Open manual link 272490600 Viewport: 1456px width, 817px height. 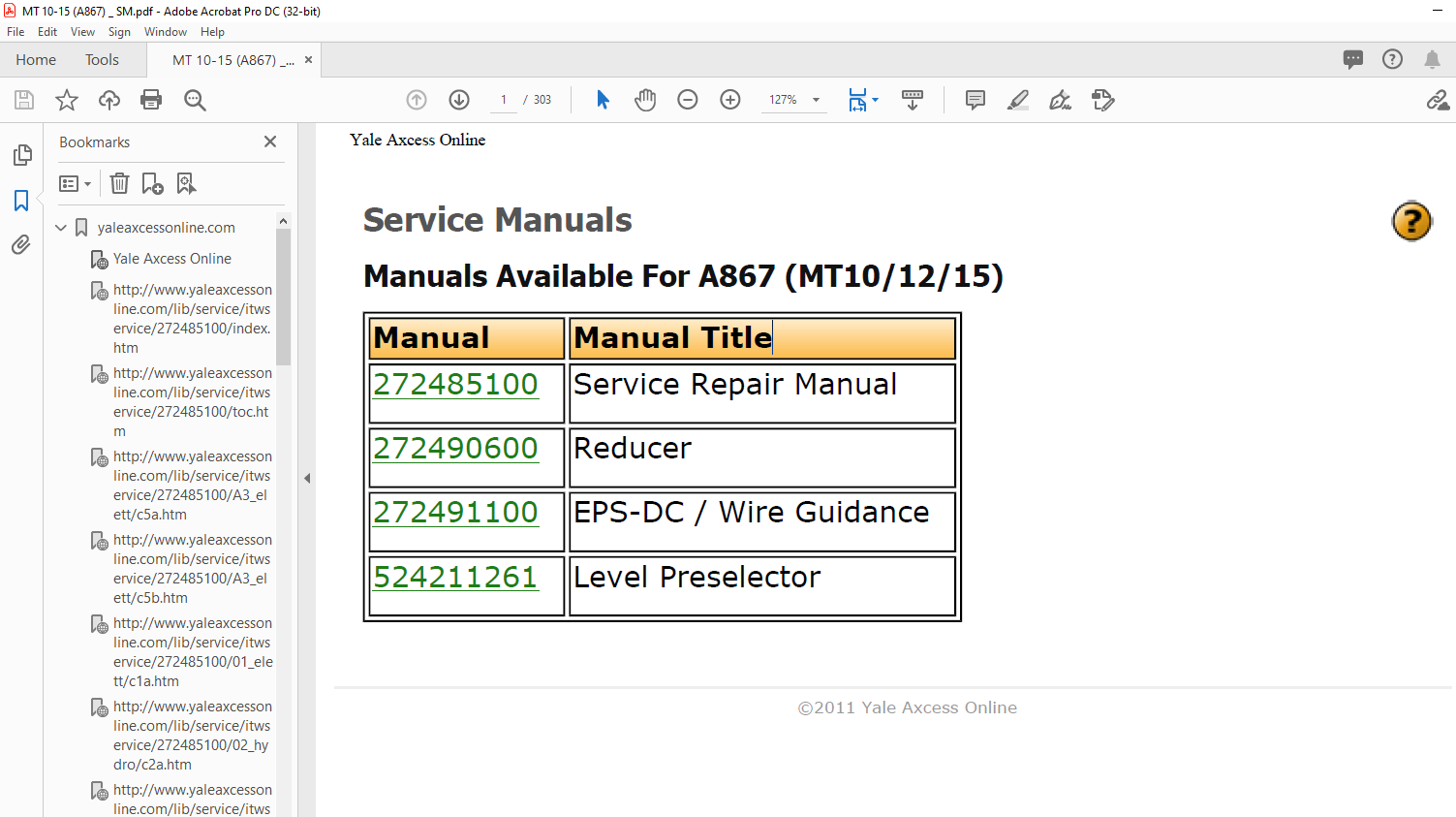click(x=455, y=449)
